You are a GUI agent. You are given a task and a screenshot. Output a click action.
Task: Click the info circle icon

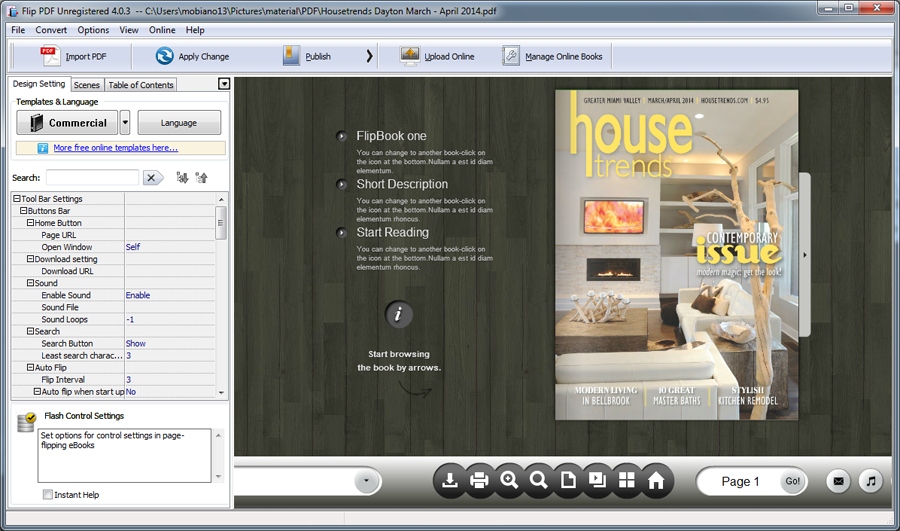click(398, 314)
